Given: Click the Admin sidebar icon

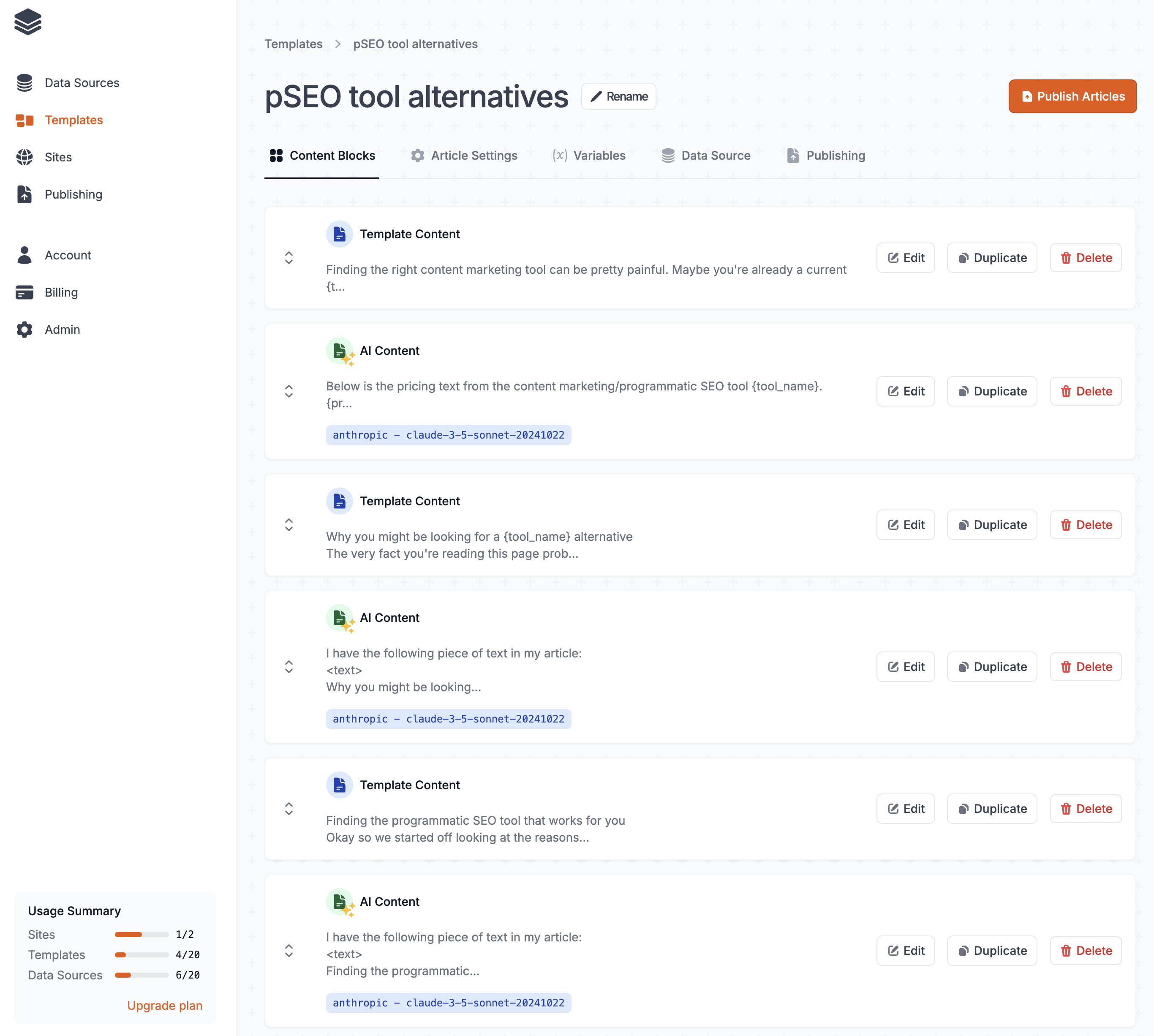Looking at the screenshot, I should click(25, 329).
